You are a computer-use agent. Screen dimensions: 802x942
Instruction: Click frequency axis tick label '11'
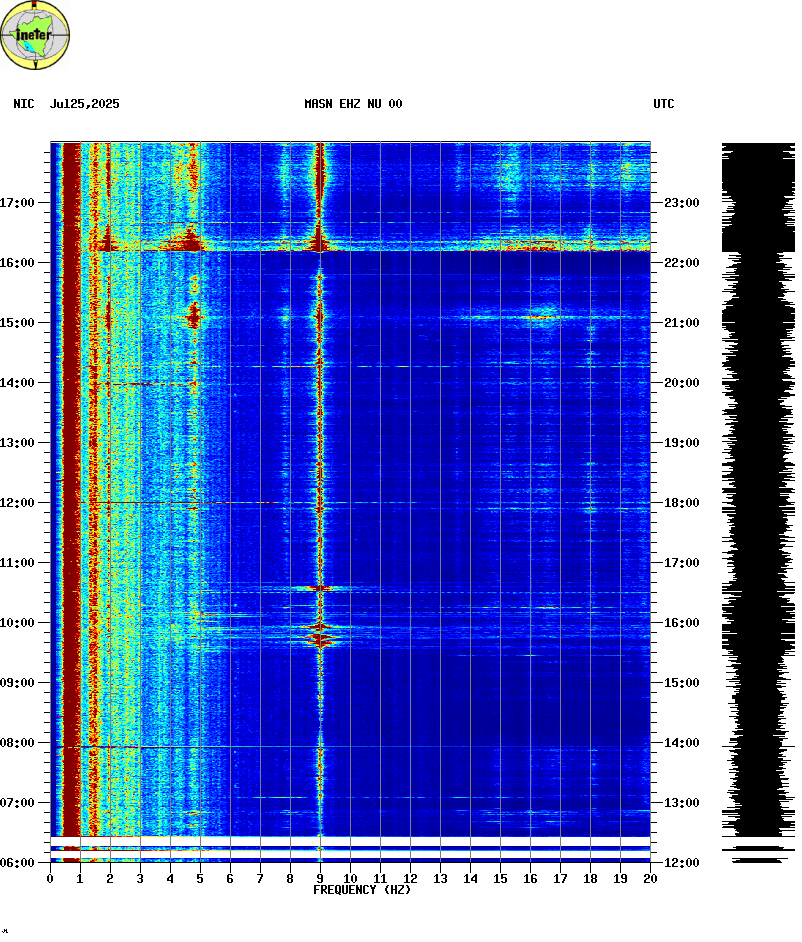click(x=380, y=879)
